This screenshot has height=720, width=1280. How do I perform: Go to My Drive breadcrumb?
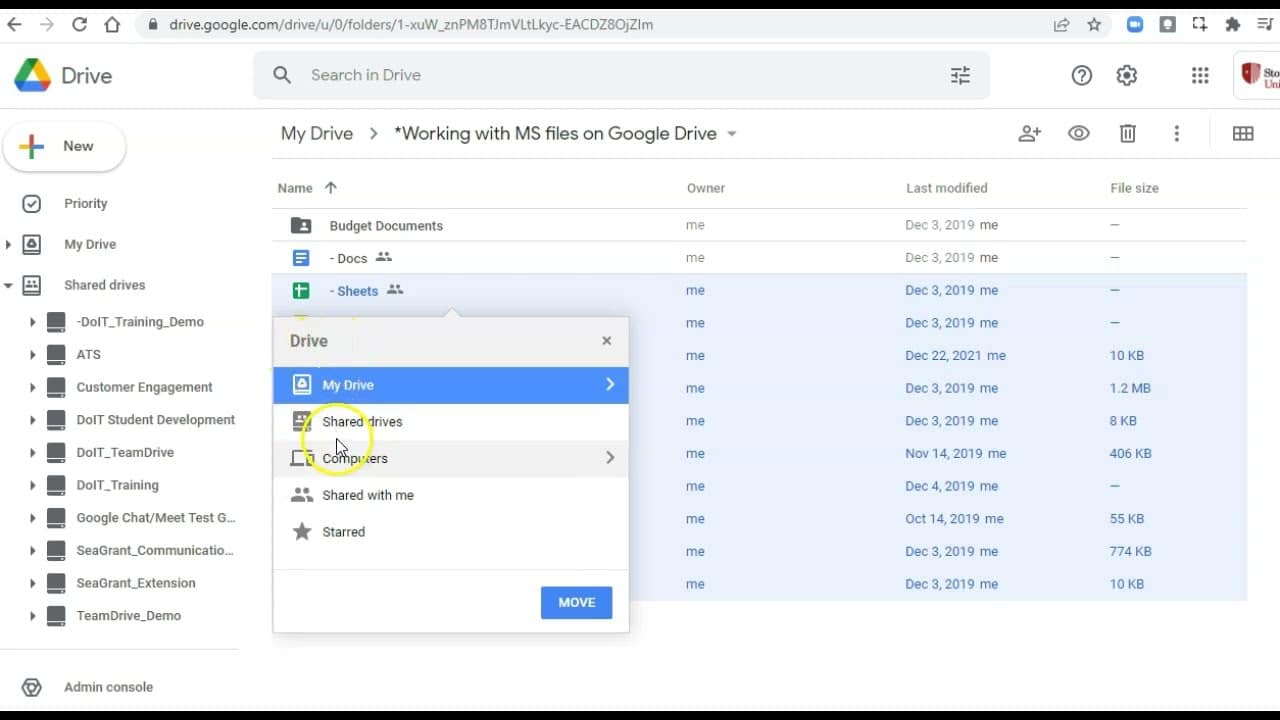[x=317, y=133]
